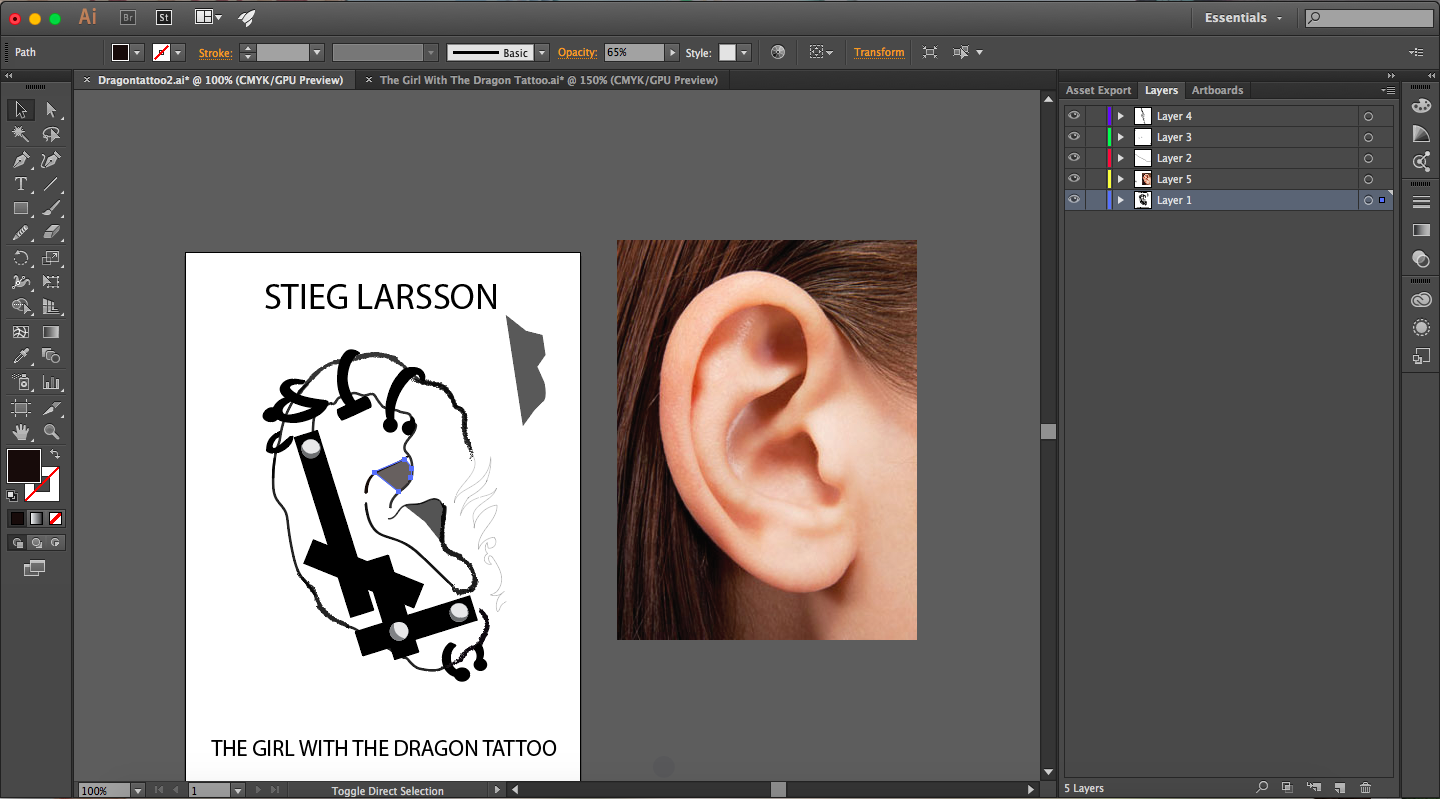Viewport: 1440px width, 799px height.
Task: Click target circle for Layer 4
Action: 1368,117
